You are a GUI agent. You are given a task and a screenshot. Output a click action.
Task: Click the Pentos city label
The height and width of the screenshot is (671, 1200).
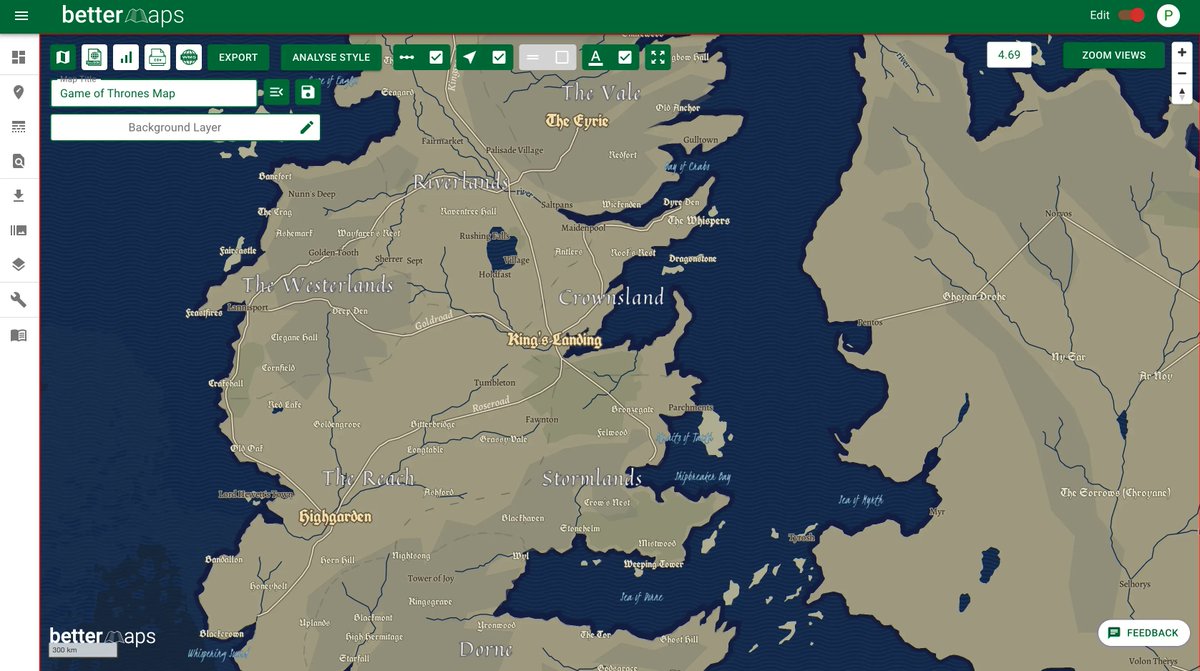point(870,323)
